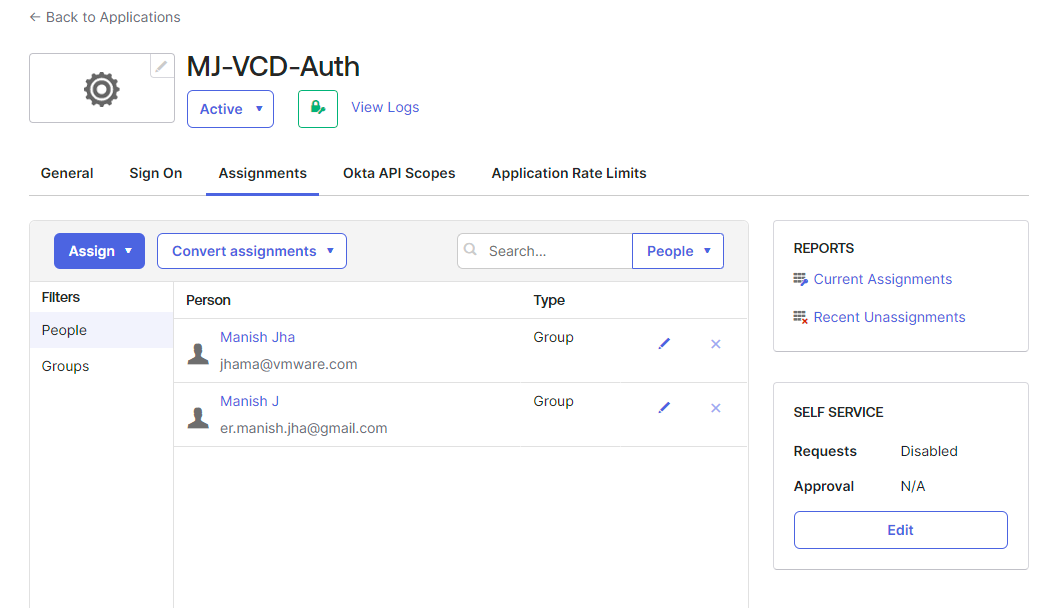
Task: Expand the Assign dropdown button
Action: pyautogui.click(x=99, y=251)
